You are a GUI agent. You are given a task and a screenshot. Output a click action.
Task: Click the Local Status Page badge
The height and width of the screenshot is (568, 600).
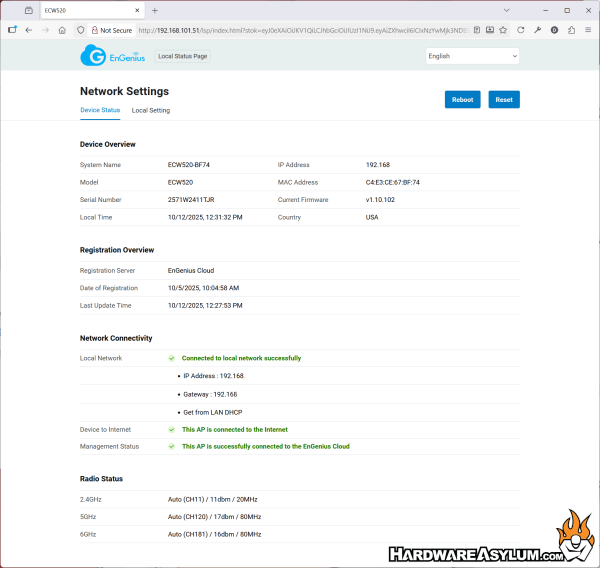[x=183, y=57]
